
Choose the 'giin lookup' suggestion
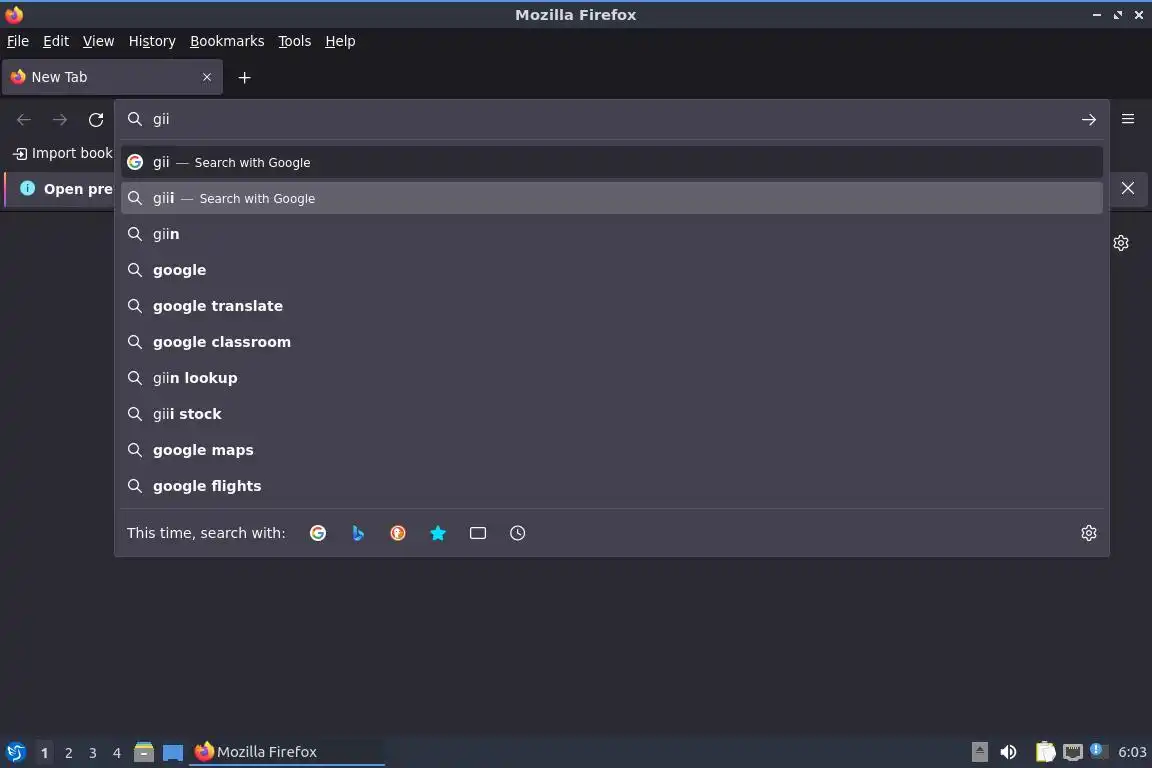click(x=612, y=378)
